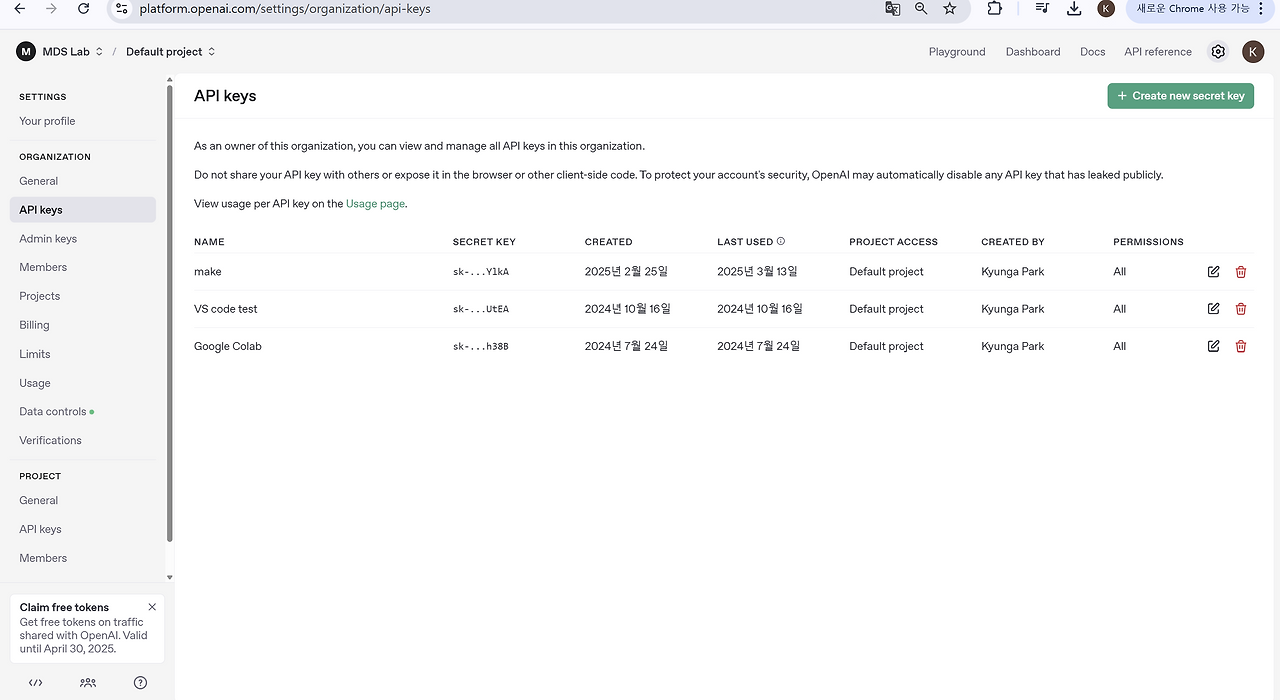The width and height of the screenshot is (1280, 700).
Task: Dismiss the Claim free tokens banner
Action: click(152, 607)
